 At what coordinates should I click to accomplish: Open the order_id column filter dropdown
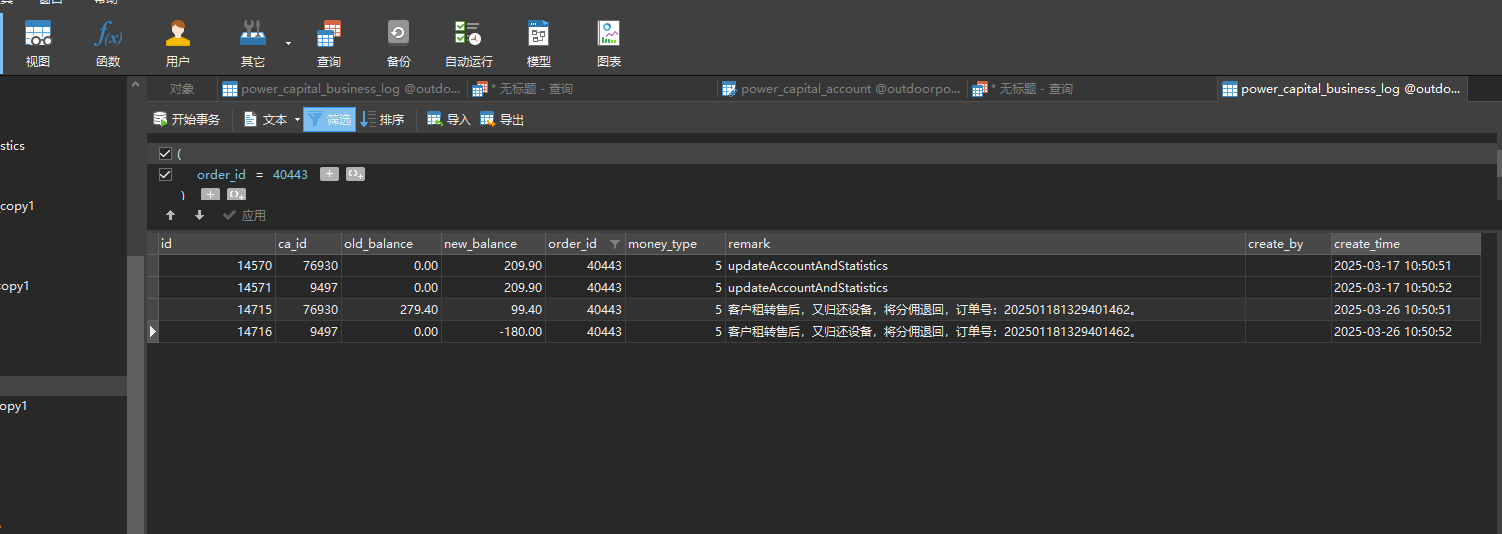point(614,244)
